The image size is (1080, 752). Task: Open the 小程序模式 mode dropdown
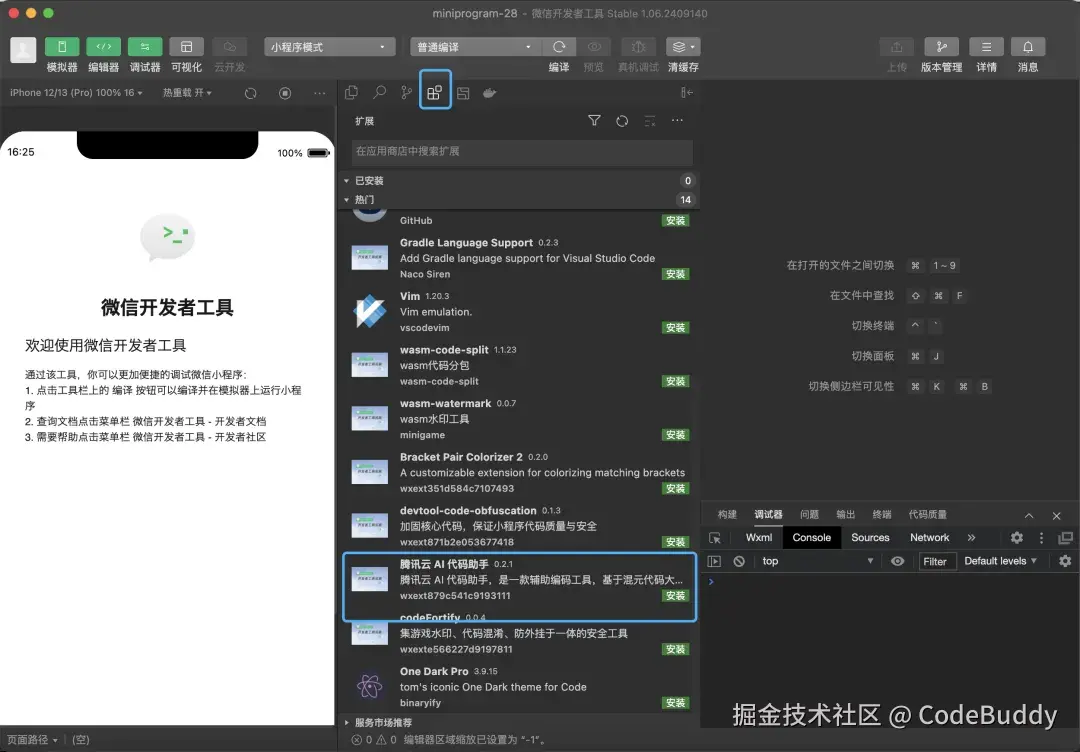coord(330,46)
